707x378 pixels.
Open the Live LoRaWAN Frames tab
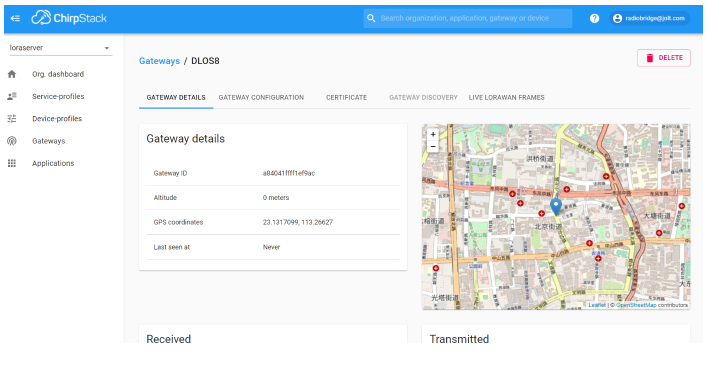506,97
